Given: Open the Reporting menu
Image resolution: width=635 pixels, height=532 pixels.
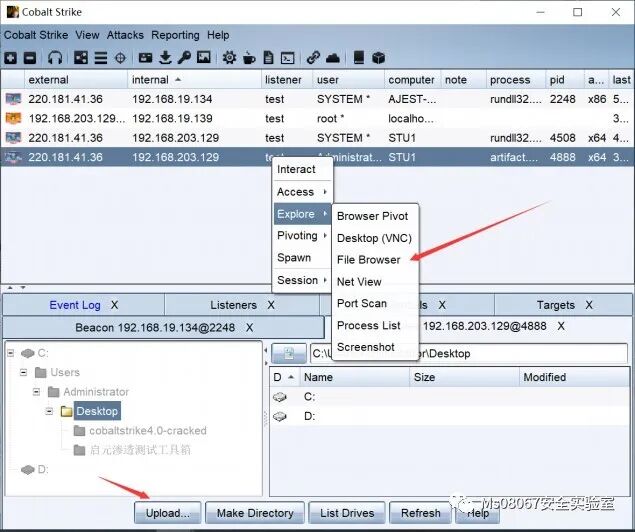Looking at the screenshot, I should (x=175, y=35).
